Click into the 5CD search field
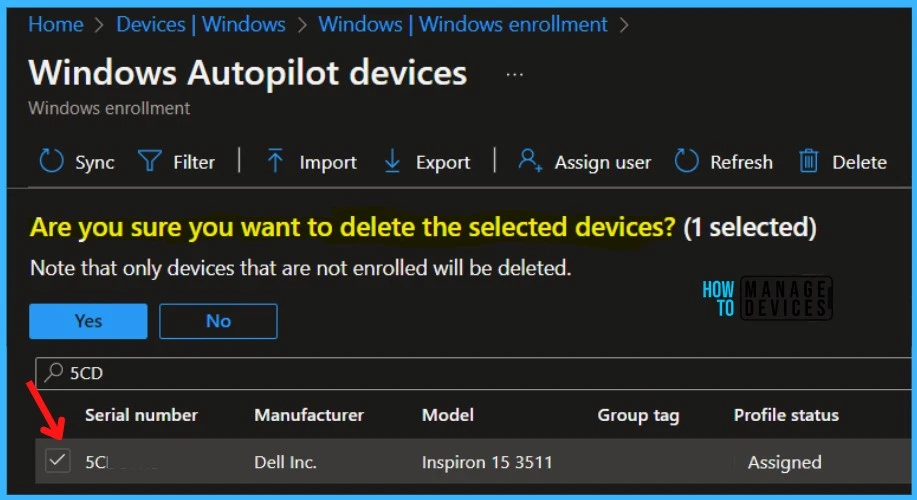 pyautogui.click(x=474, y=373)
